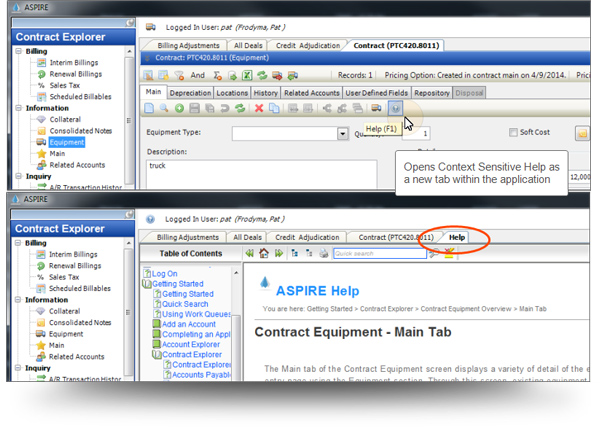The image size is (600, 427).
Task: Open the User Defined Fields tab
Action: (x=377, y=93)
